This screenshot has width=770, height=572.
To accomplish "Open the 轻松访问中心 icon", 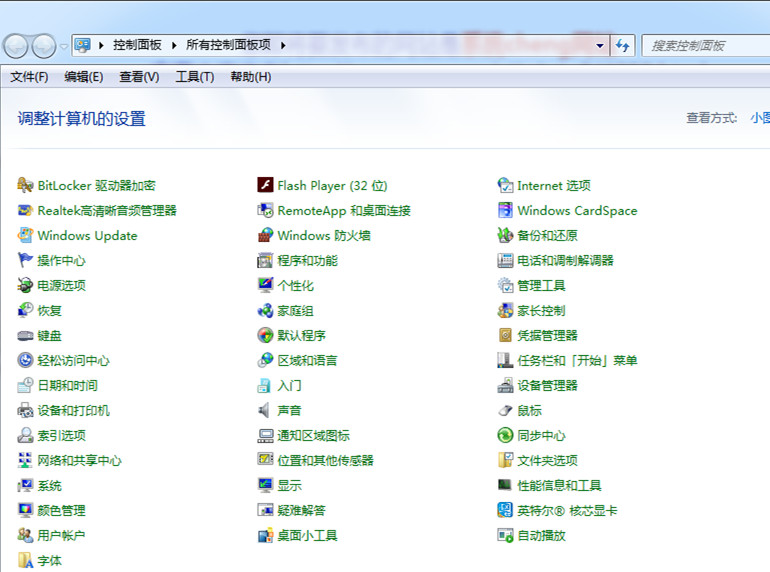I will (25, 360).
